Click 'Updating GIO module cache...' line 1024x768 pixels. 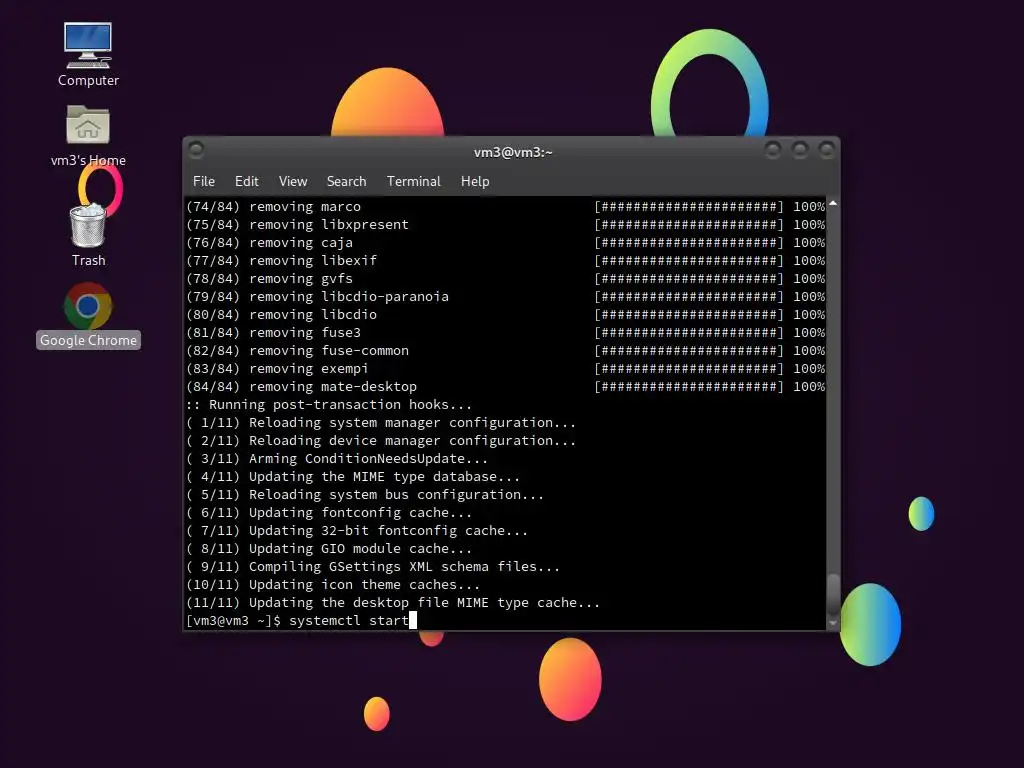tap(328, 549)
